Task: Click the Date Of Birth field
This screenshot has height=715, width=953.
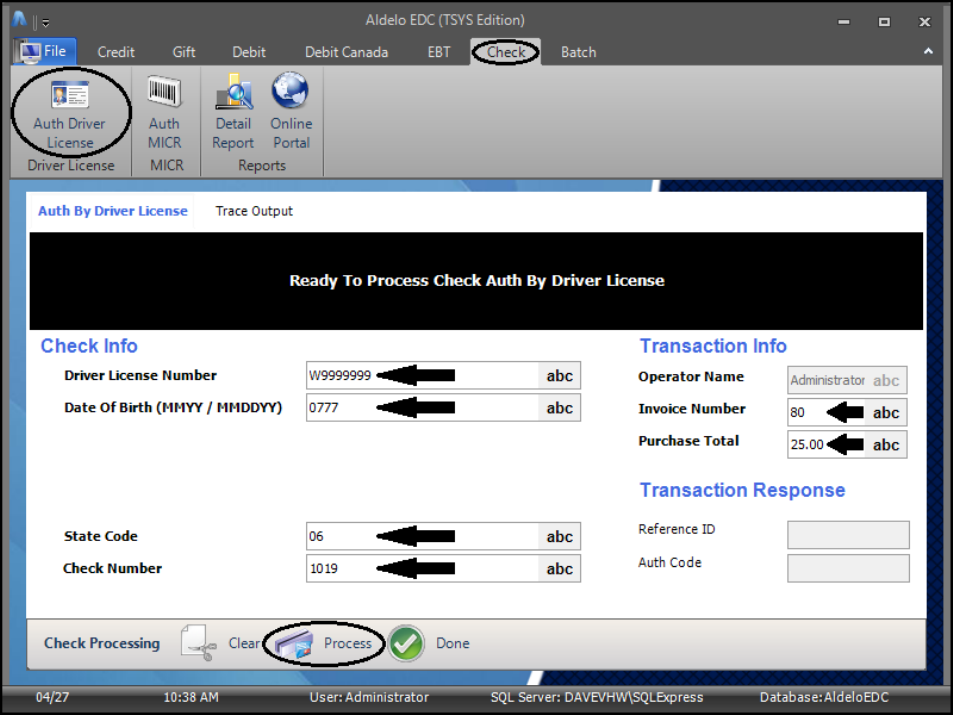Action: [422, 408]
